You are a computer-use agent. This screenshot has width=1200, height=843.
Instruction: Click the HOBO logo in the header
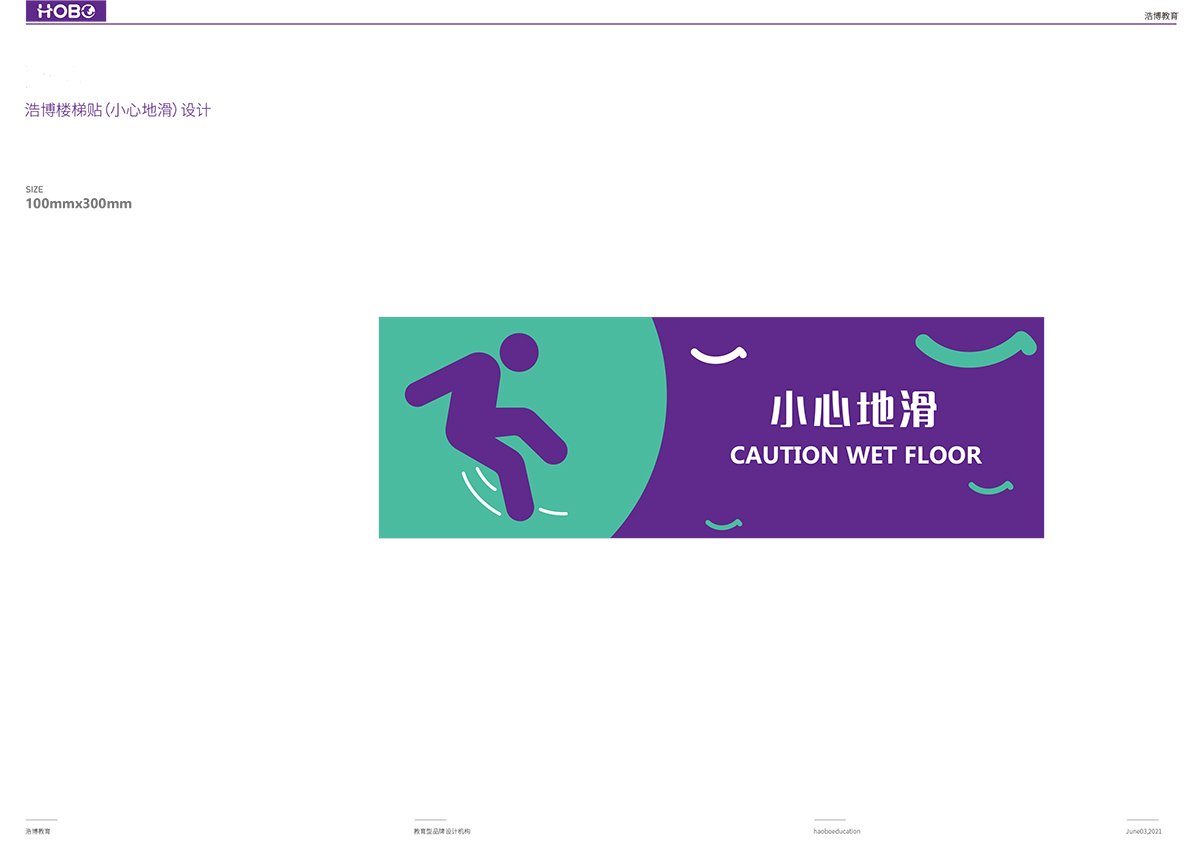coord(66,12)
